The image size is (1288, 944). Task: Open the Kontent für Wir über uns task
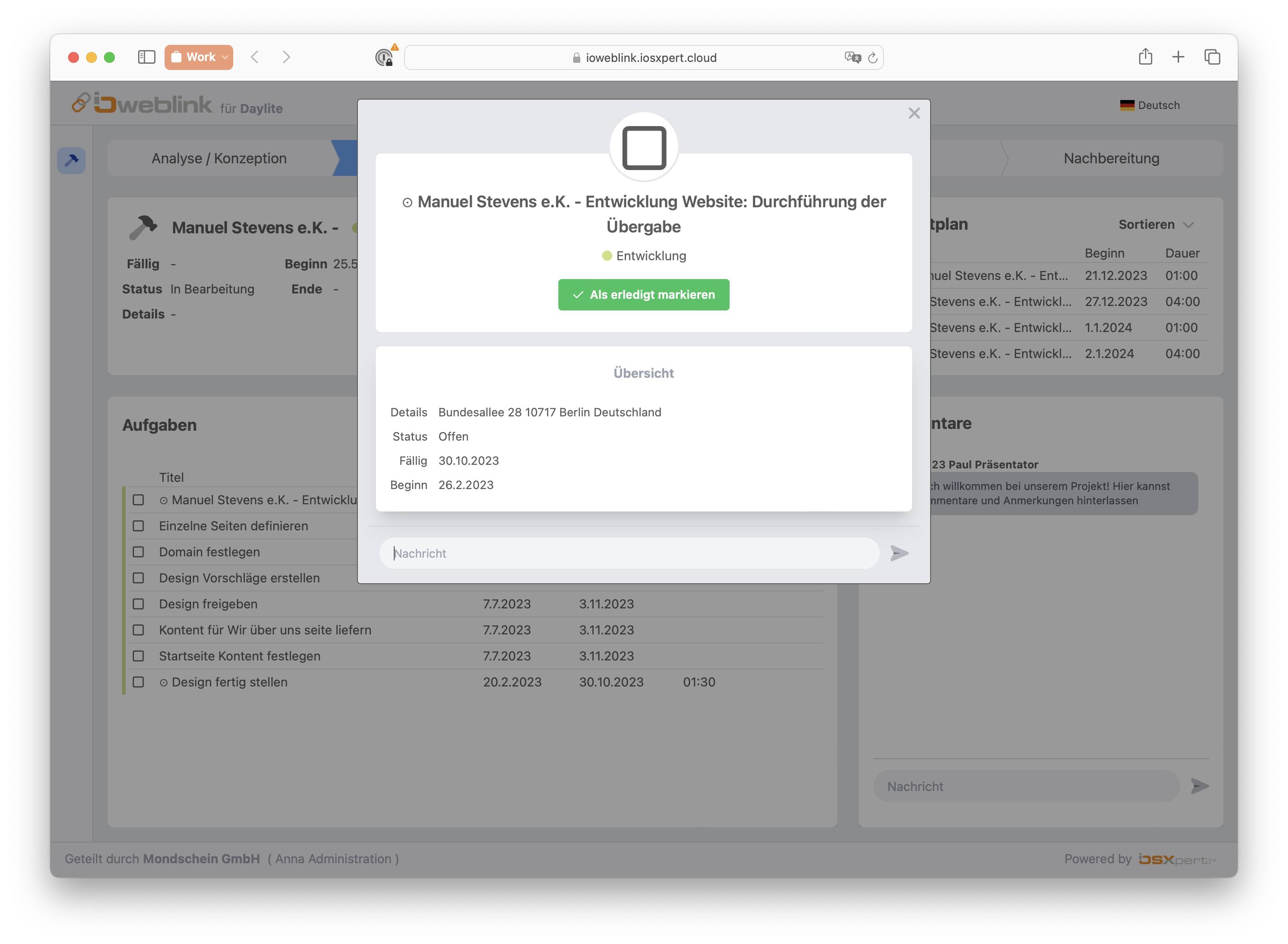(x=265, y=630)
